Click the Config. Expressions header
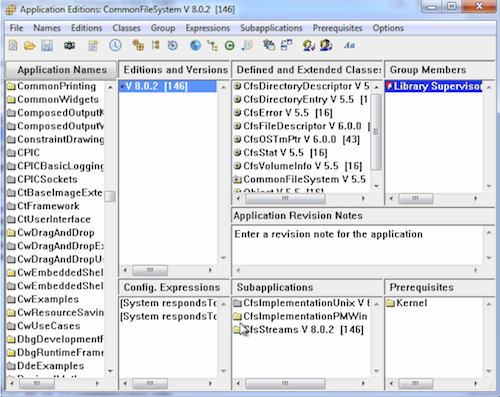This screenshot has height=397, width=500. [x=174, y=287]
